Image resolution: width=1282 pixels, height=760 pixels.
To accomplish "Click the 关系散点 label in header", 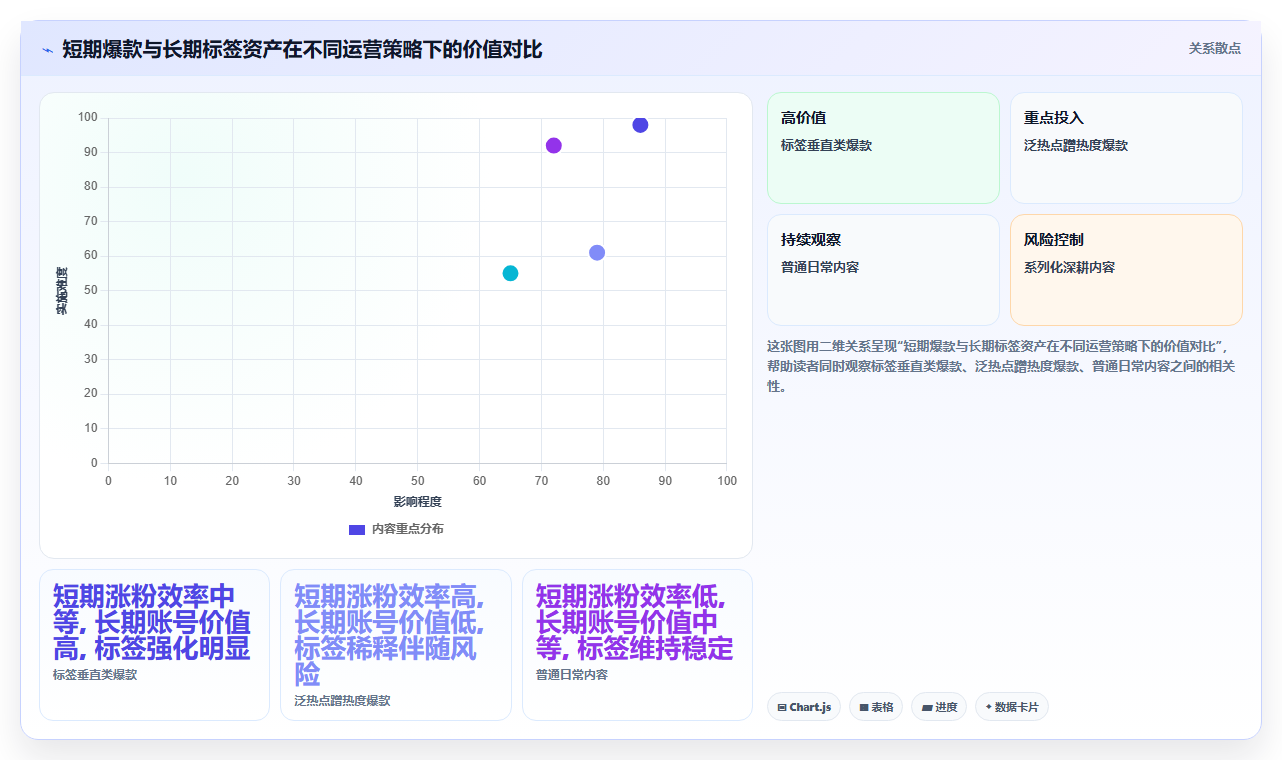I will tap(1215, 48).
